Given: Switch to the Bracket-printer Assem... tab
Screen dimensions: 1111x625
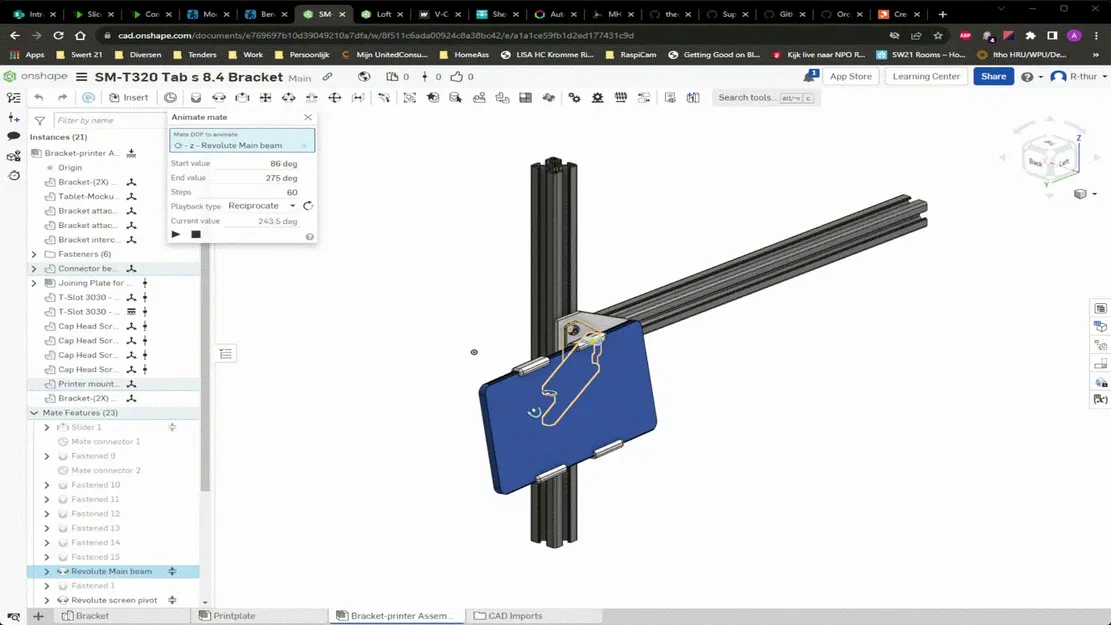Looking at the screenshot, I should tap(397, 616).
